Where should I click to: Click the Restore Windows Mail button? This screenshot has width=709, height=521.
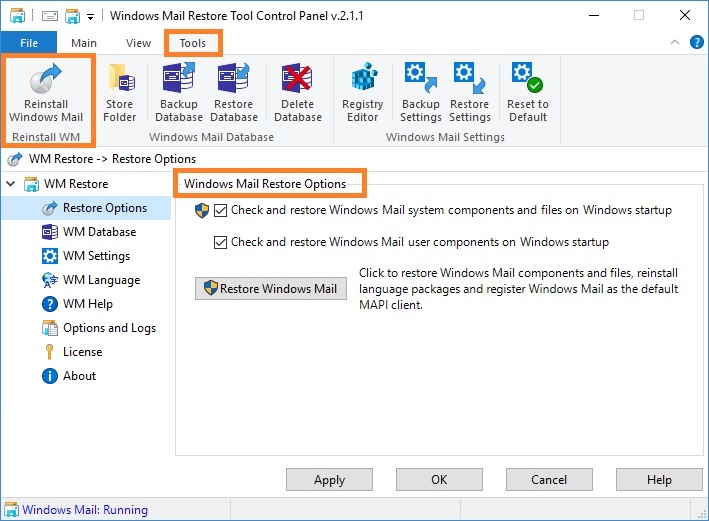[x=271, y=289]
